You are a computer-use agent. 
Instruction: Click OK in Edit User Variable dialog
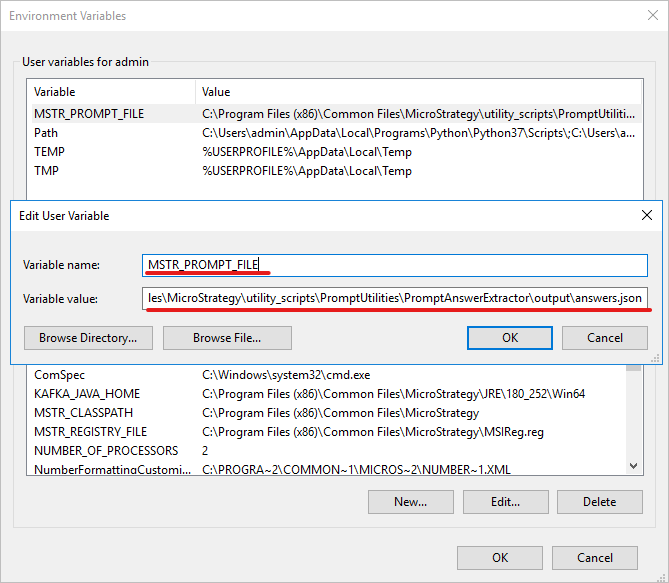(x=509, y=338)
